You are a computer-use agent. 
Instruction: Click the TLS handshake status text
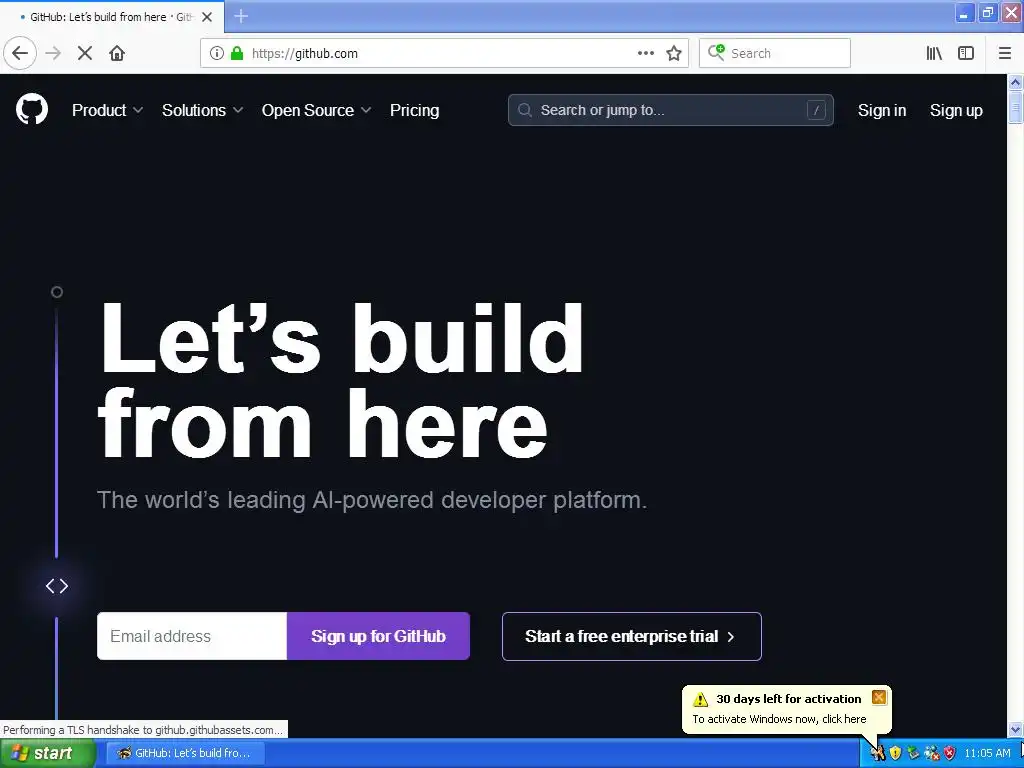[143, 729]
